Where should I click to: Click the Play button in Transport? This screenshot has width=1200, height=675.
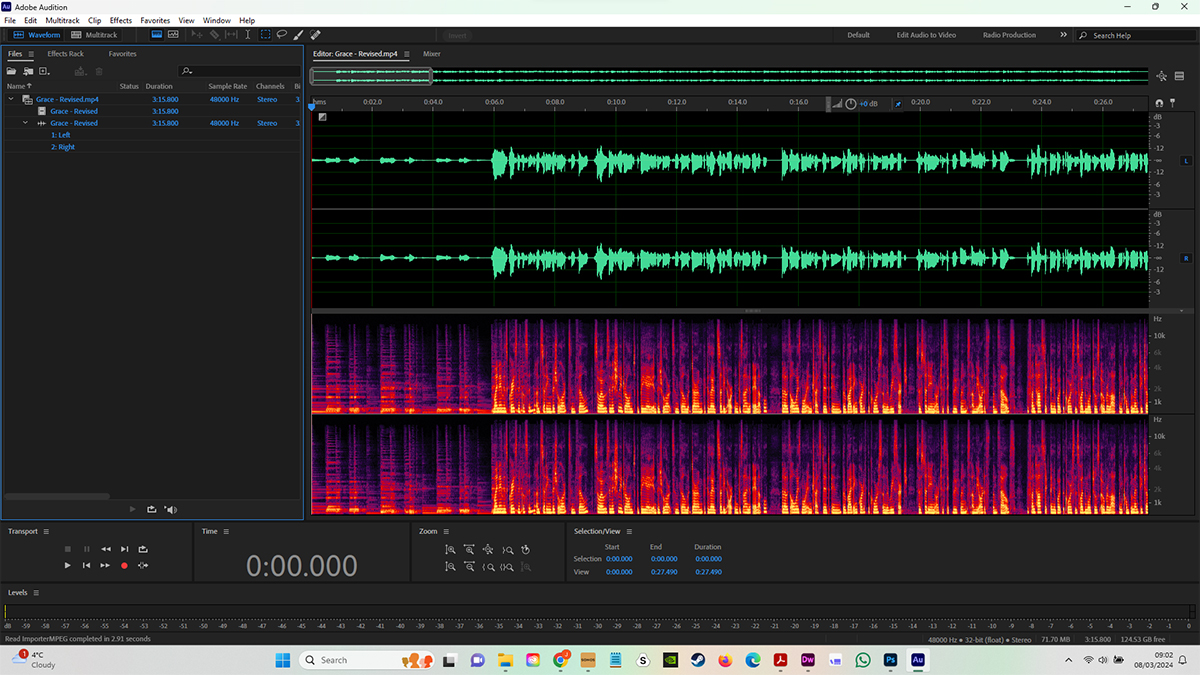coord(67,565)
